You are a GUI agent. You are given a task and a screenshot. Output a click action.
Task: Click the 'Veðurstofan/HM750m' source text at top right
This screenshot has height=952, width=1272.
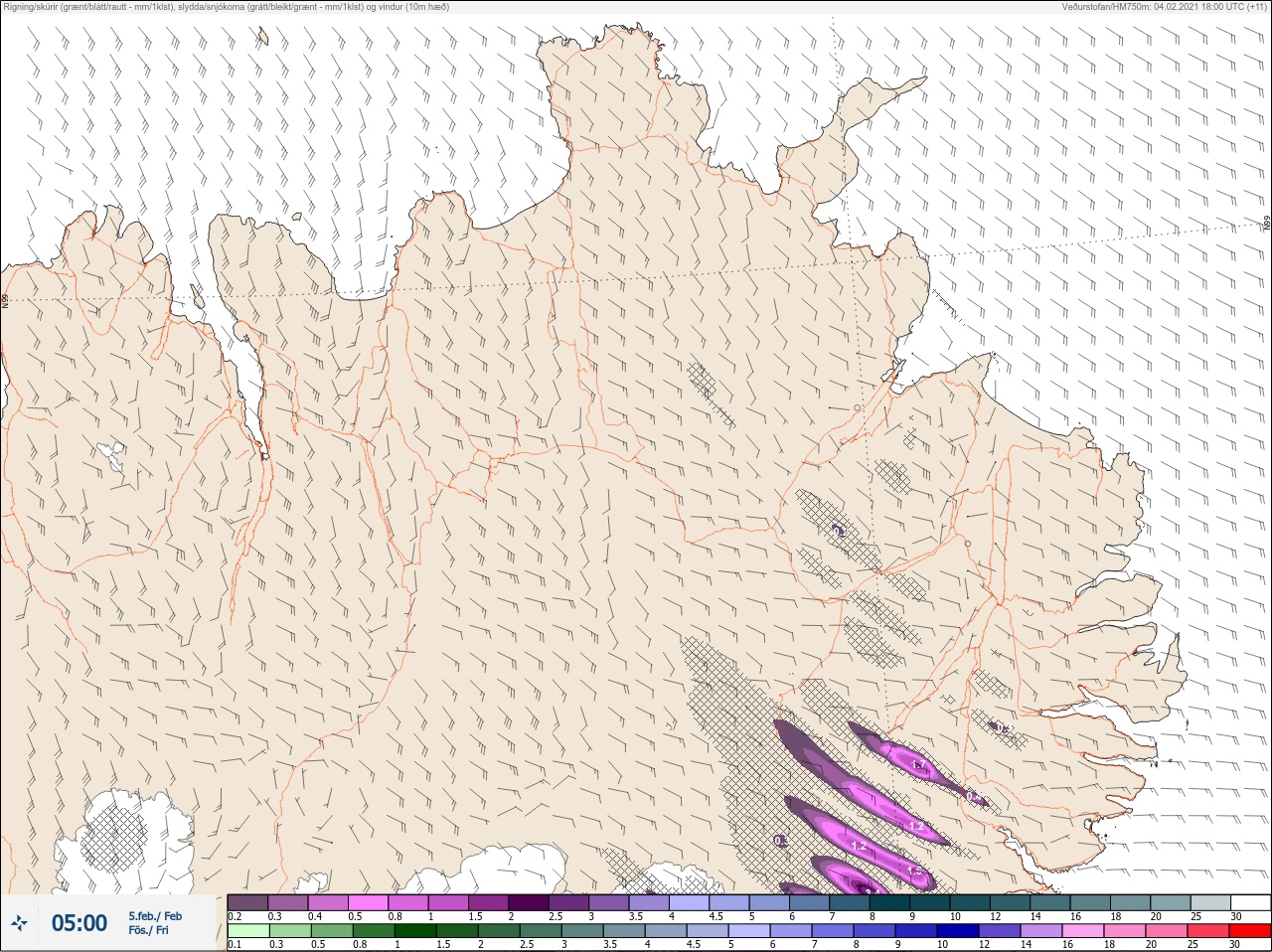[x=1105, y=7]
